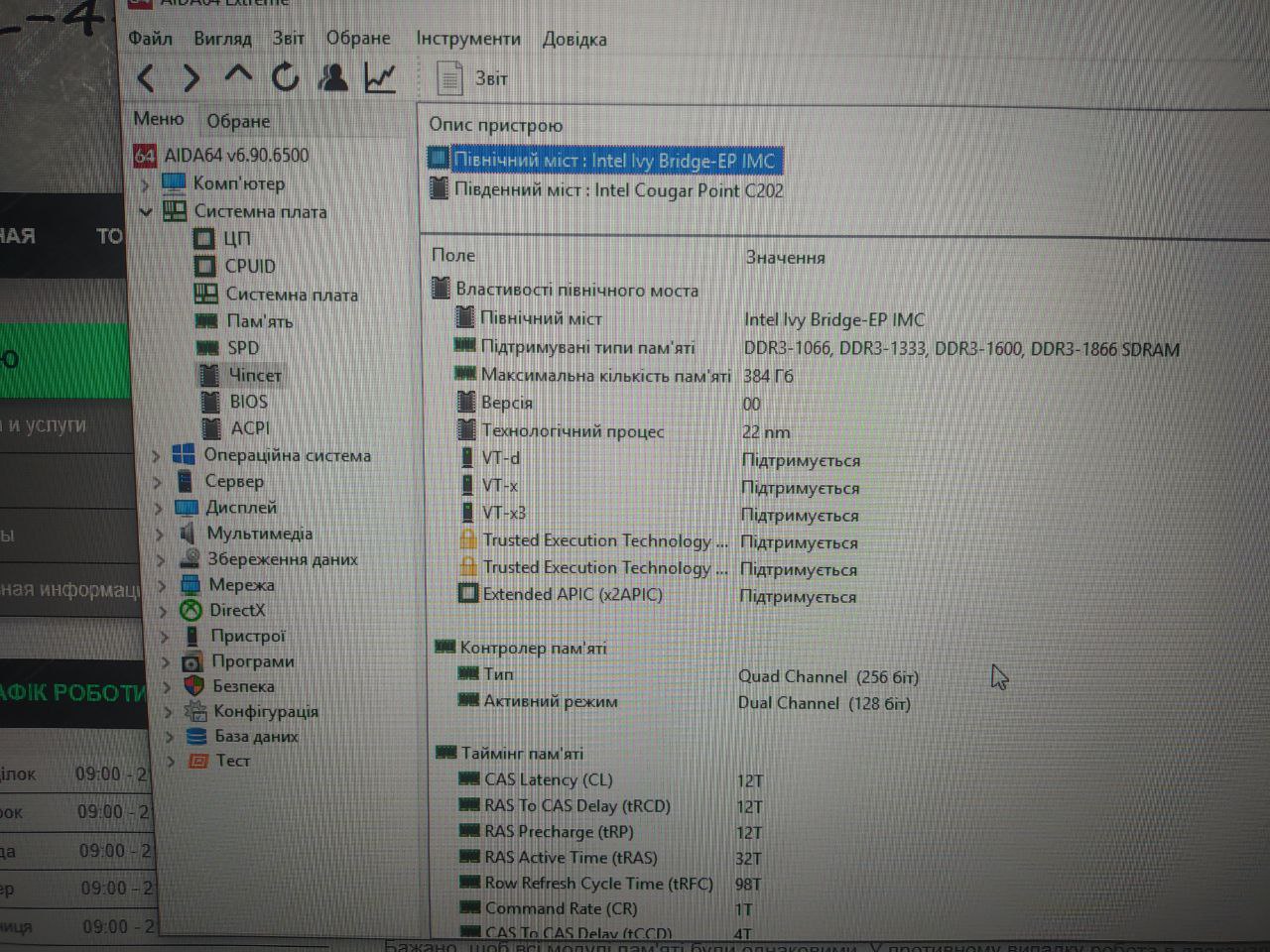Click the База даних database icon
1270x952 pixels.
[197, 736]
